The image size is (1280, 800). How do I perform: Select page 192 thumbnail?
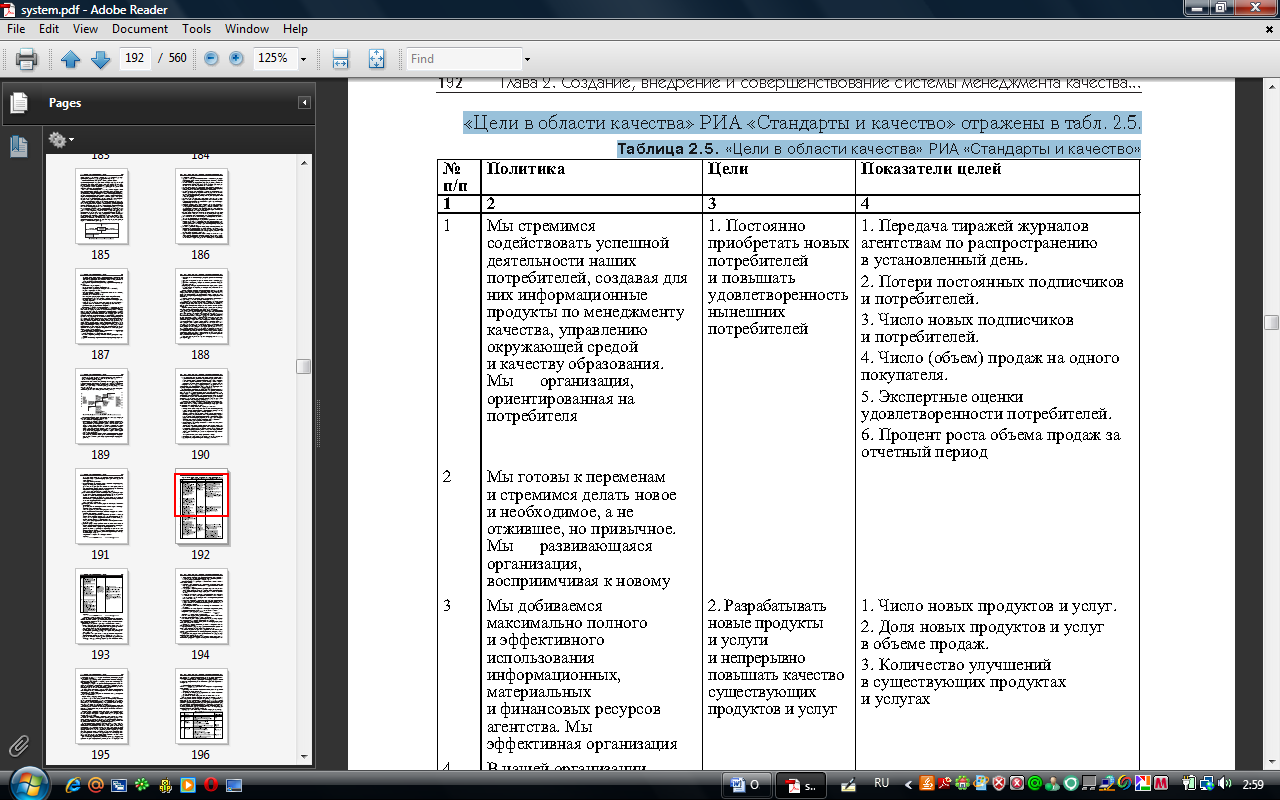(x=201, y=505)
